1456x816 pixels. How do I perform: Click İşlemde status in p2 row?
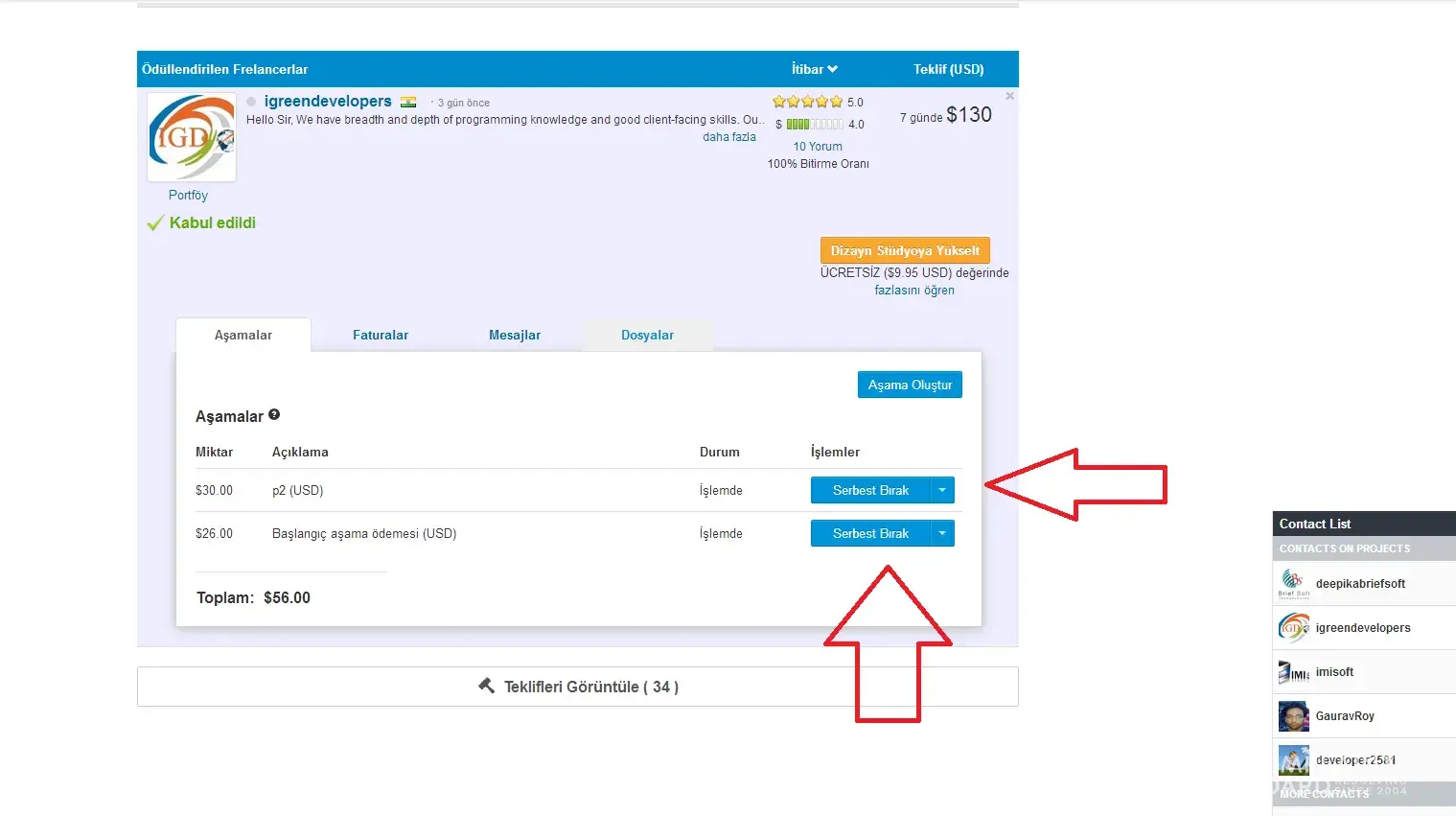(x=721, y=490)
